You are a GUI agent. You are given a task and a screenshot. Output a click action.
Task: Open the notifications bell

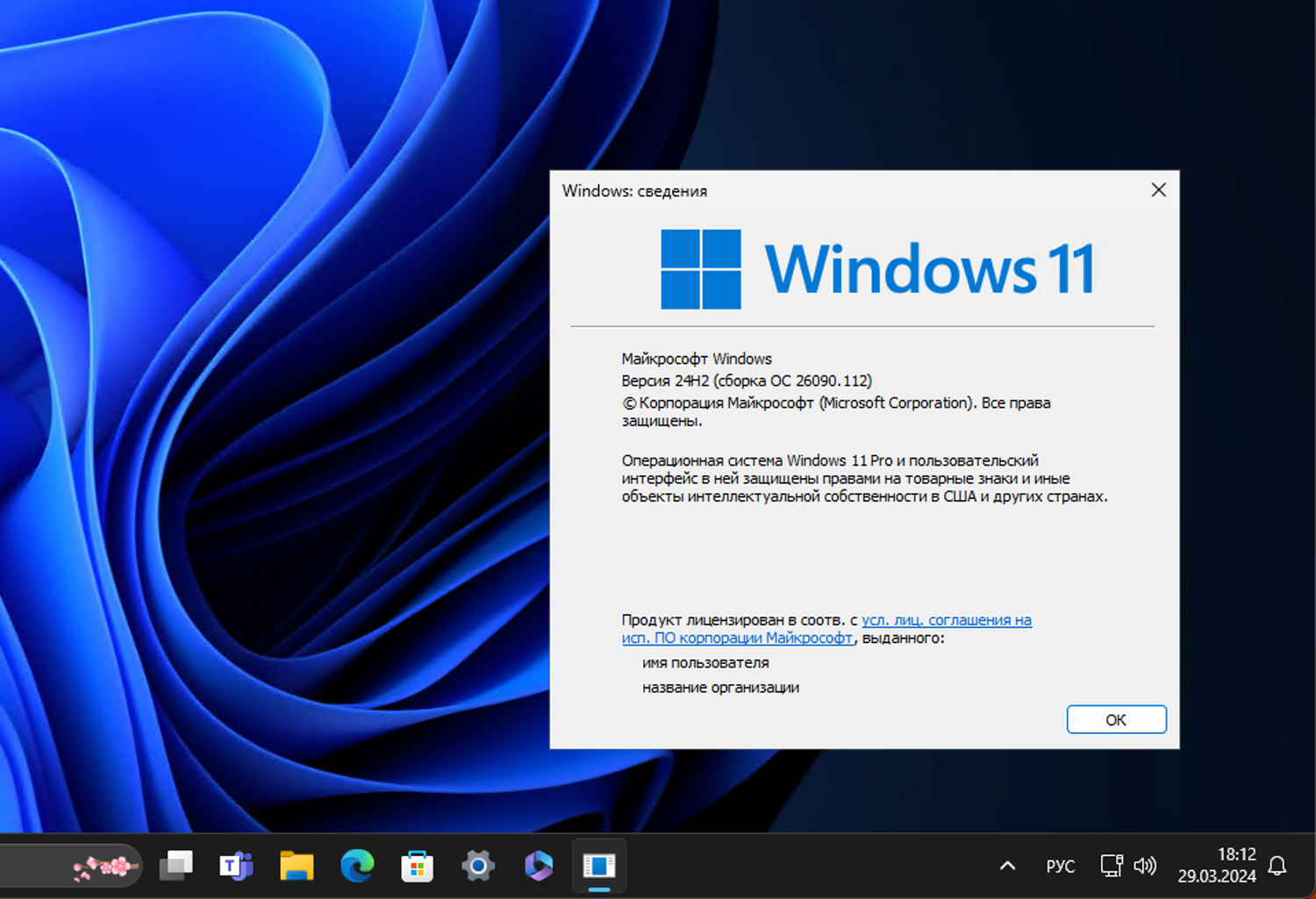pyautogui.click(x=1278, y=867)
